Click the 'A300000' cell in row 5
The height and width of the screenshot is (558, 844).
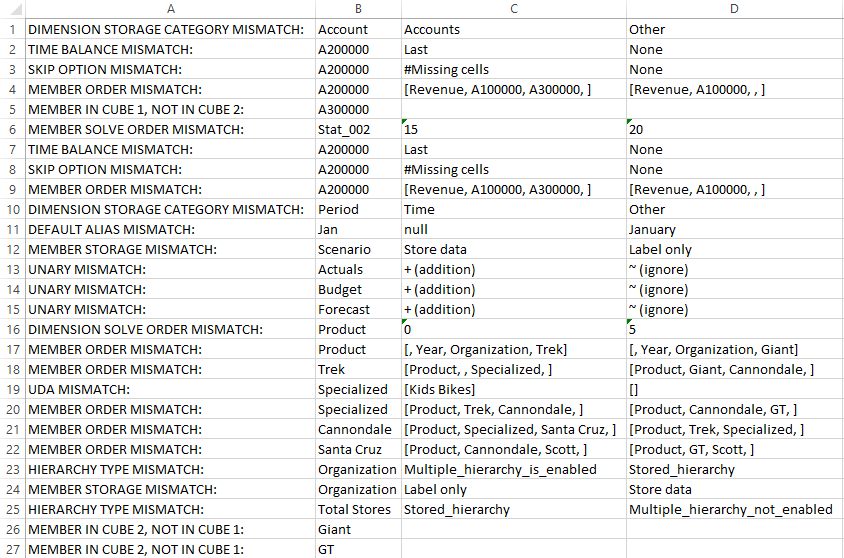(x=358, y=110)
